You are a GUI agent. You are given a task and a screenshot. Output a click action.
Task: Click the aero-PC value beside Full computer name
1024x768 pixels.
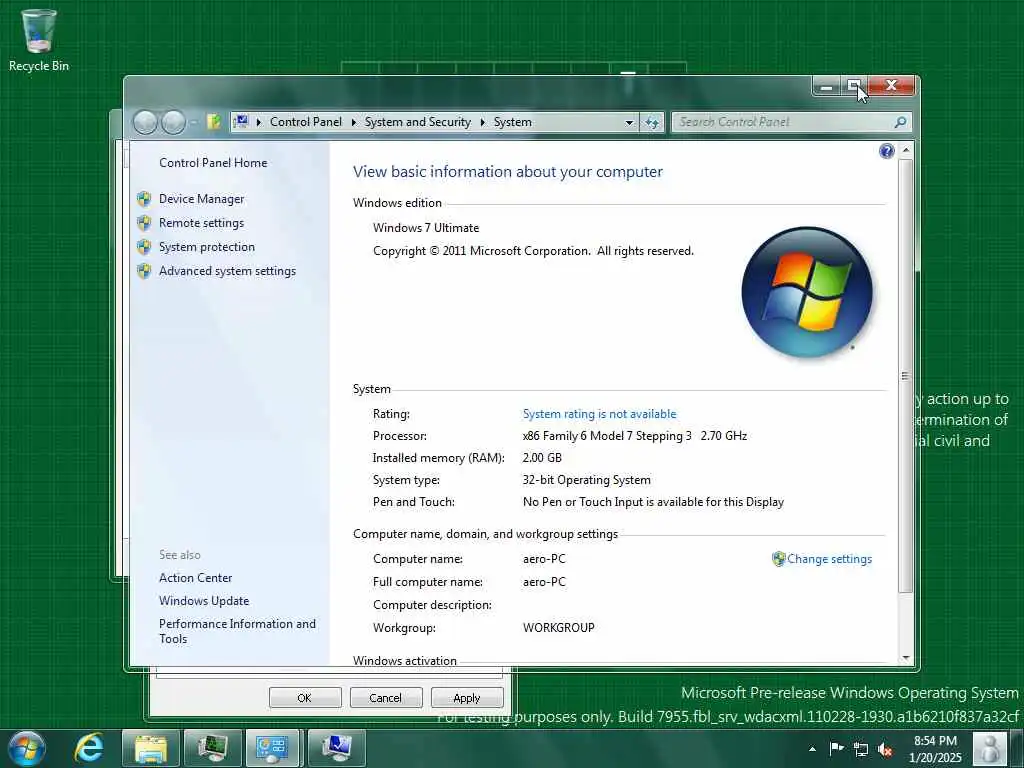tap(544, 582)
